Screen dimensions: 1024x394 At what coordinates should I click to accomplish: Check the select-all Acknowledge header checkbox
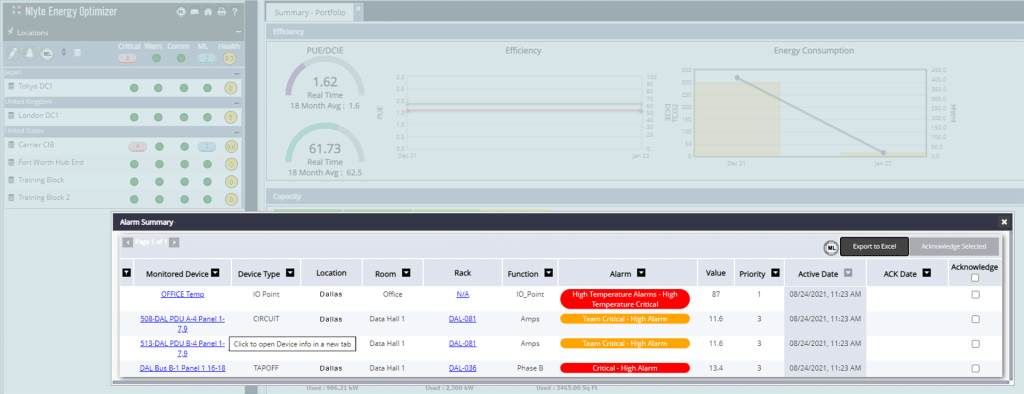coord(975,278)
